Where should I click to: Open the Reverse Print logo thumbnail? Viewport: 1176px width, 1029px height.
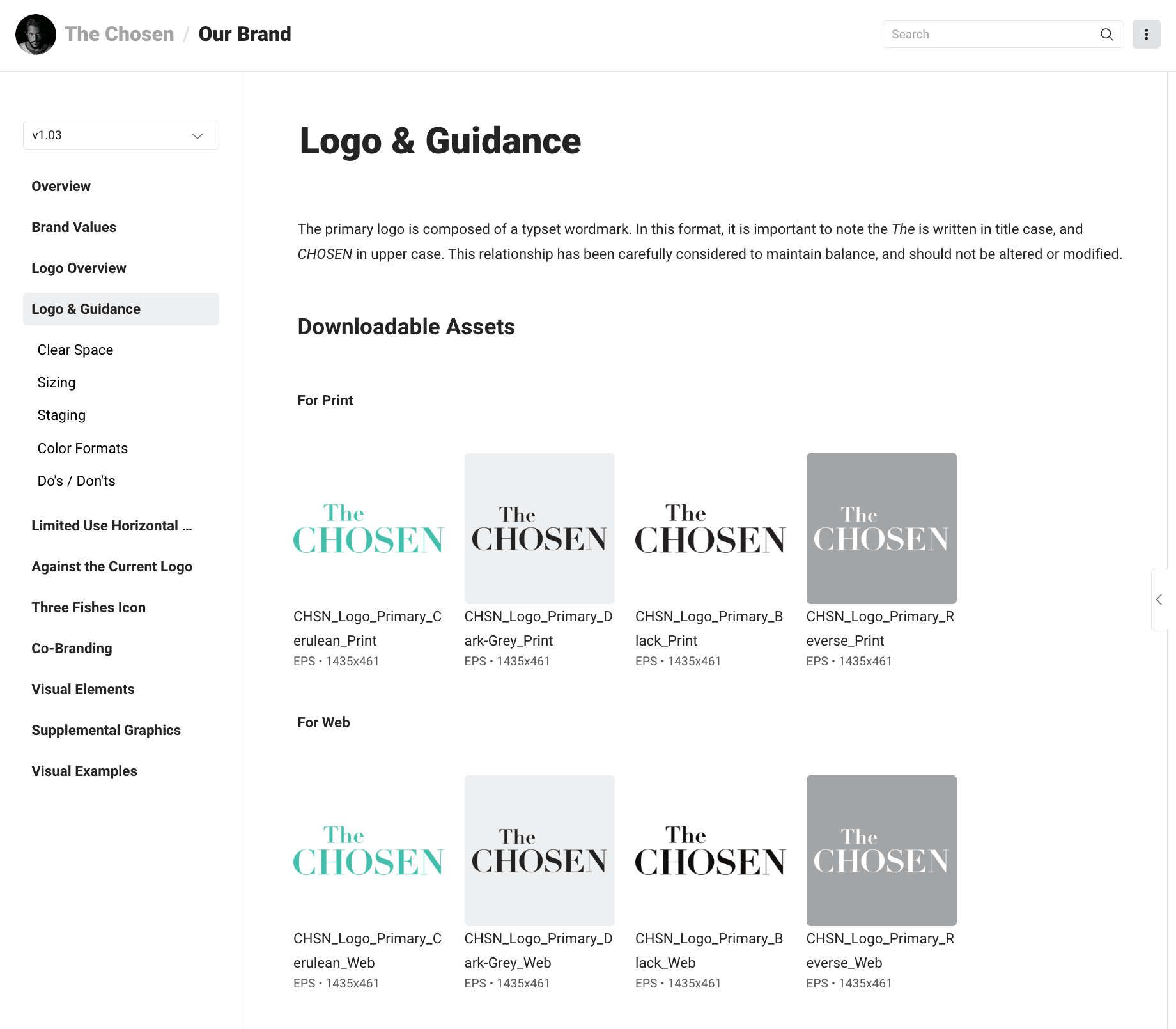click(x=881, y=529)
